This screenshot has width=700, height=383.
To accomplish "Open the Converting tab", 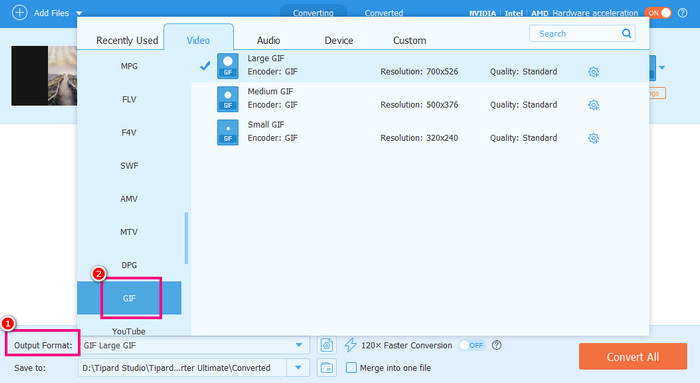I will [313, 13].
